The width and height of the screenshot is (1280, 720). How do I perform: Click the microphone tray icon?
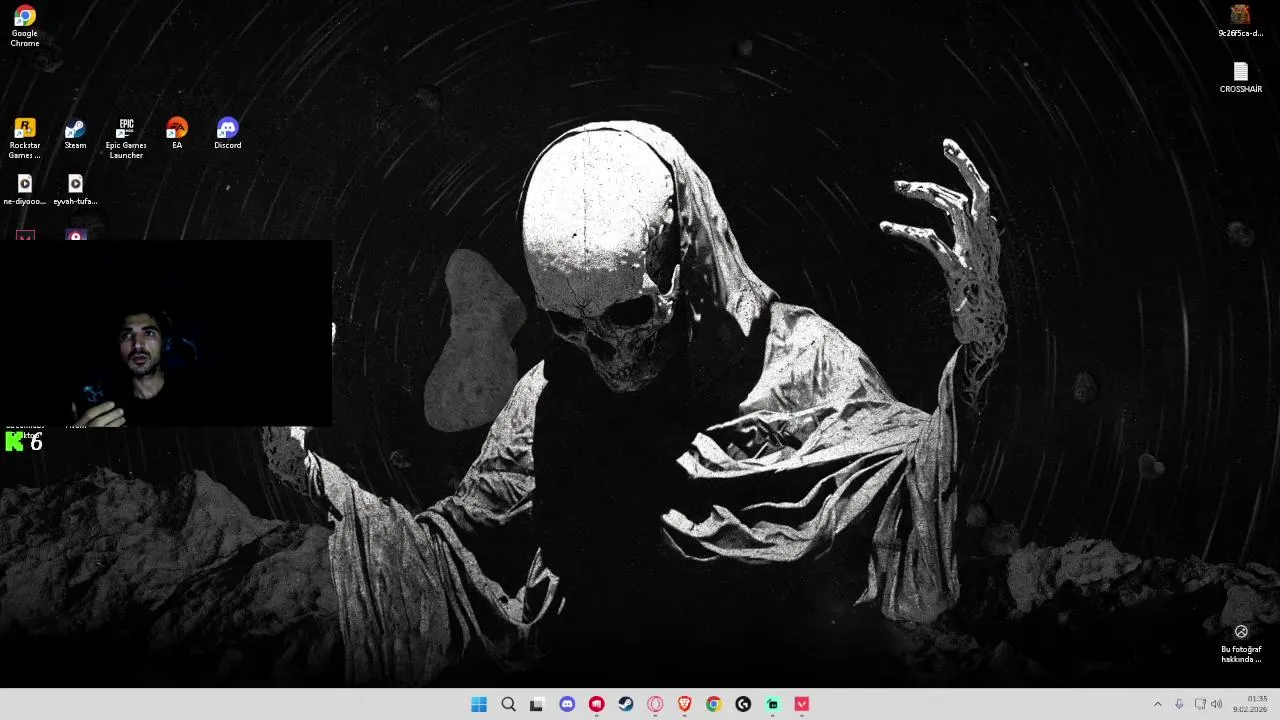pyautogui.click(x=1179, y=704)
